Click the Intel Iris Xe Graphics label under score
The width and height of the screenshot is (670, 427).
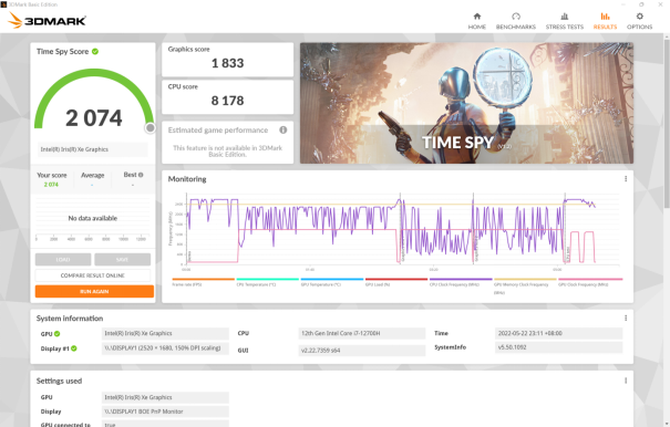pyautogui.click(x=92, y=149)
